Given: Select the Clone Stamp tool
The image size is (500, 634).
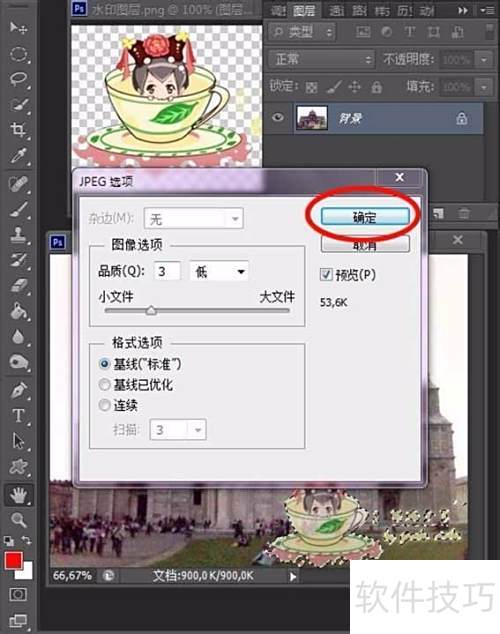Looking at the screenshot, I should click(x=18, y=235).
